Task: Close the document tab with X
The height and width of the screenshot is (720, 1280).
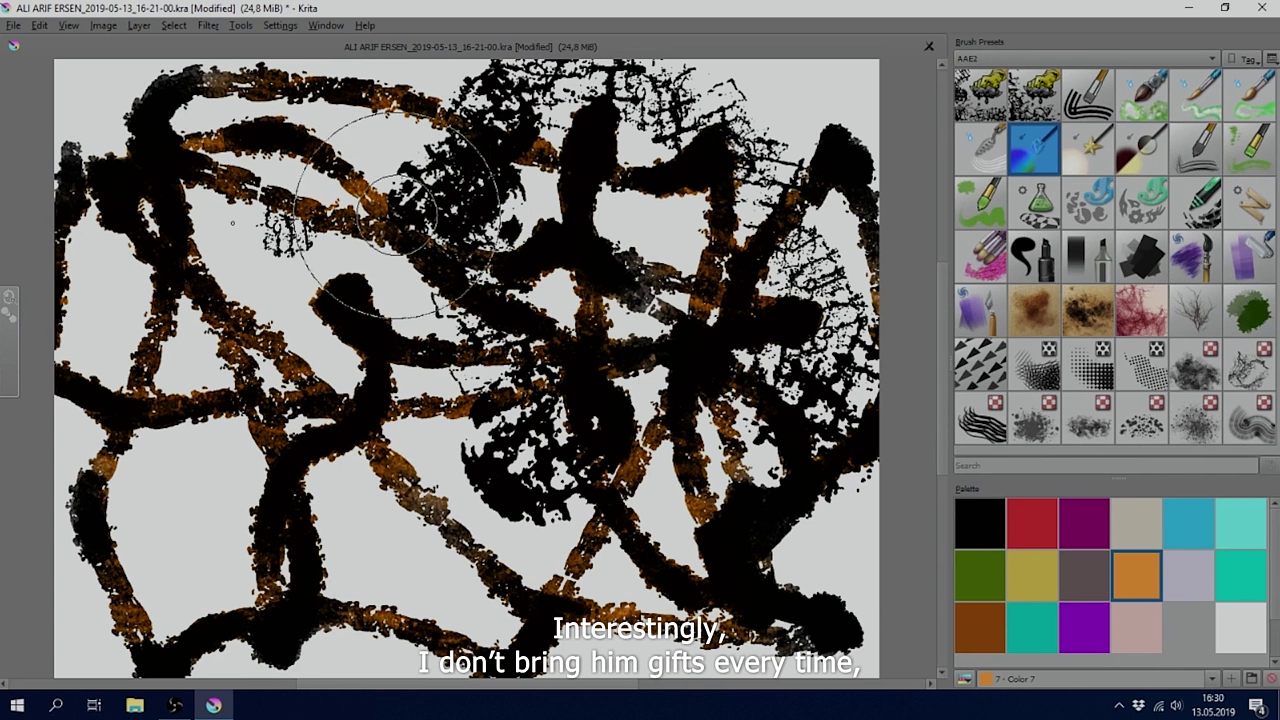Action: [929, 46]
